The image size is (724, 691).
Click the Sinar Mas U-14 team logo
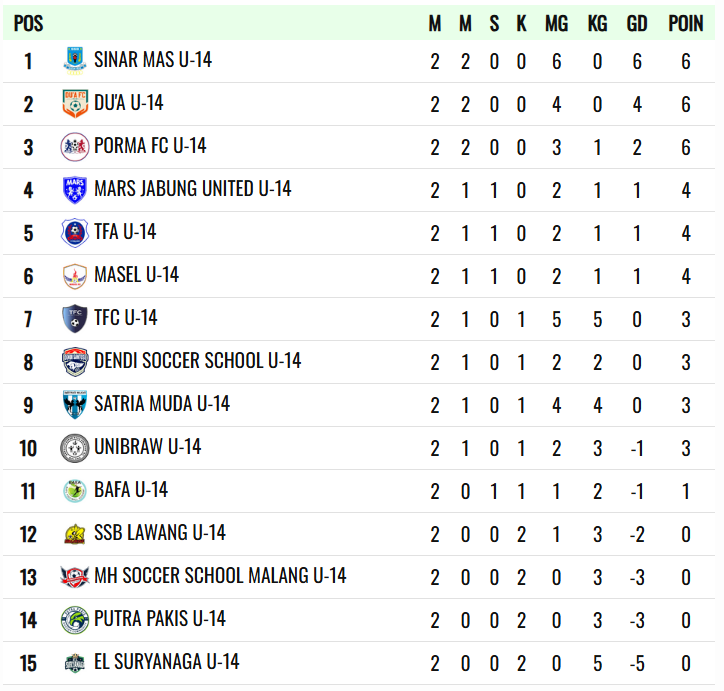pyautogui.click(x=75, y=61)
